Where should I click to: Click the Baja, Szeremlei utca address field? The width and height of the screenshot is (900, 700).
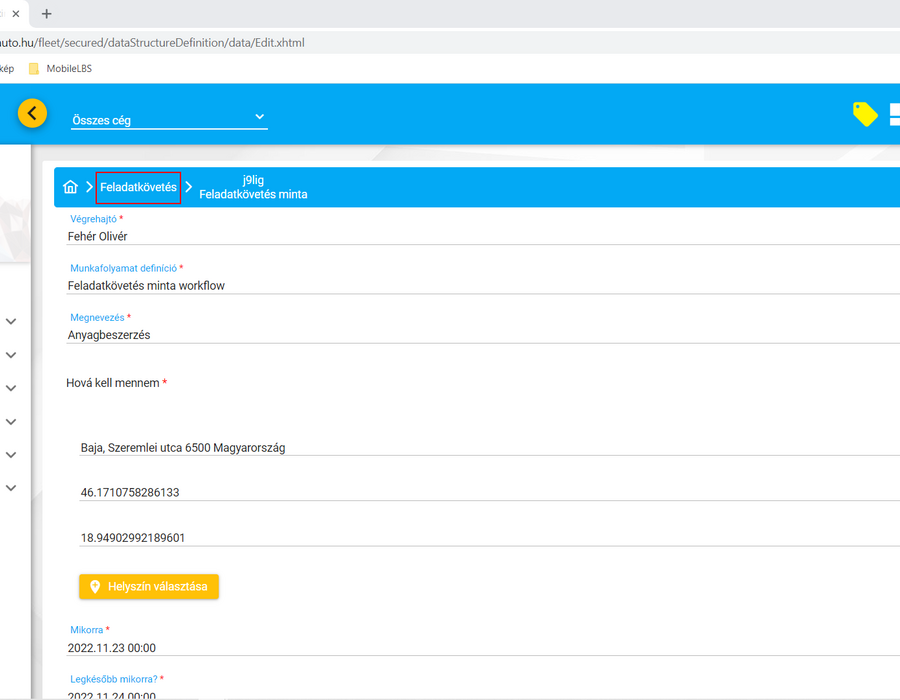coord(489,448)
